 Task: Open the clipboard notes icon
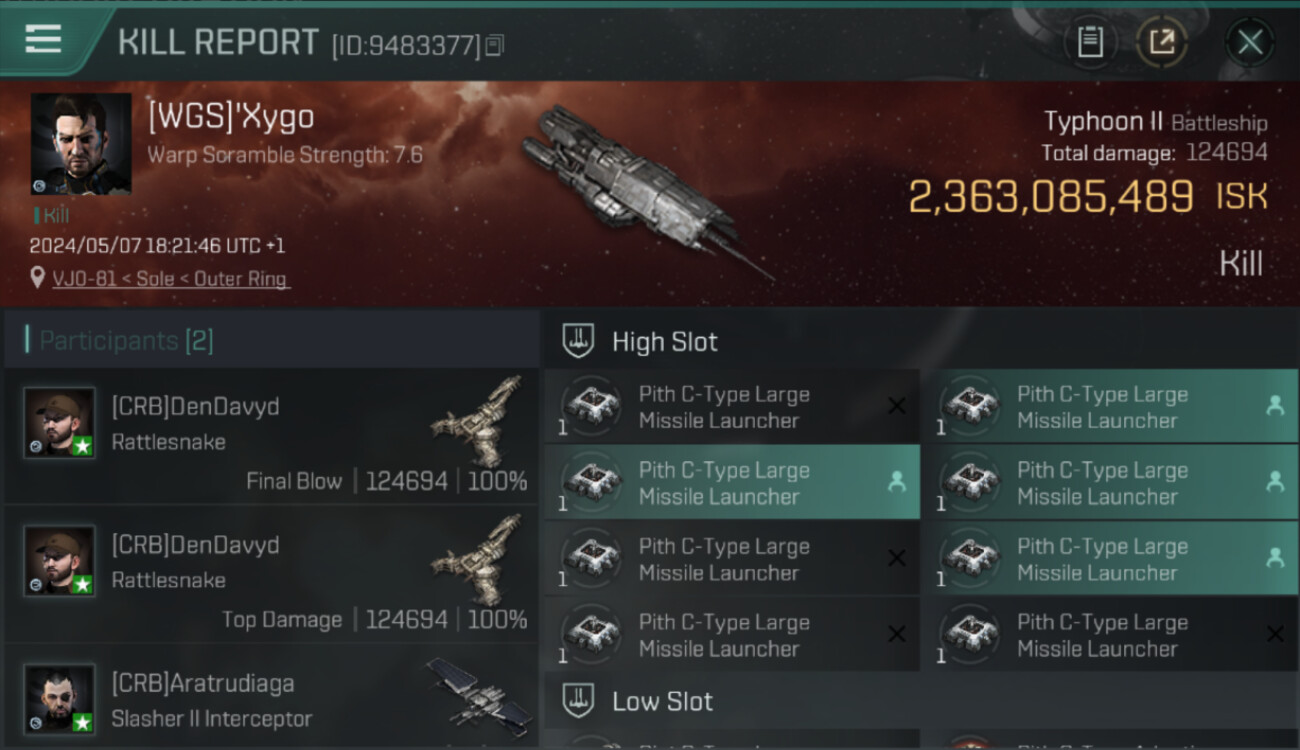pos(1089,42)
